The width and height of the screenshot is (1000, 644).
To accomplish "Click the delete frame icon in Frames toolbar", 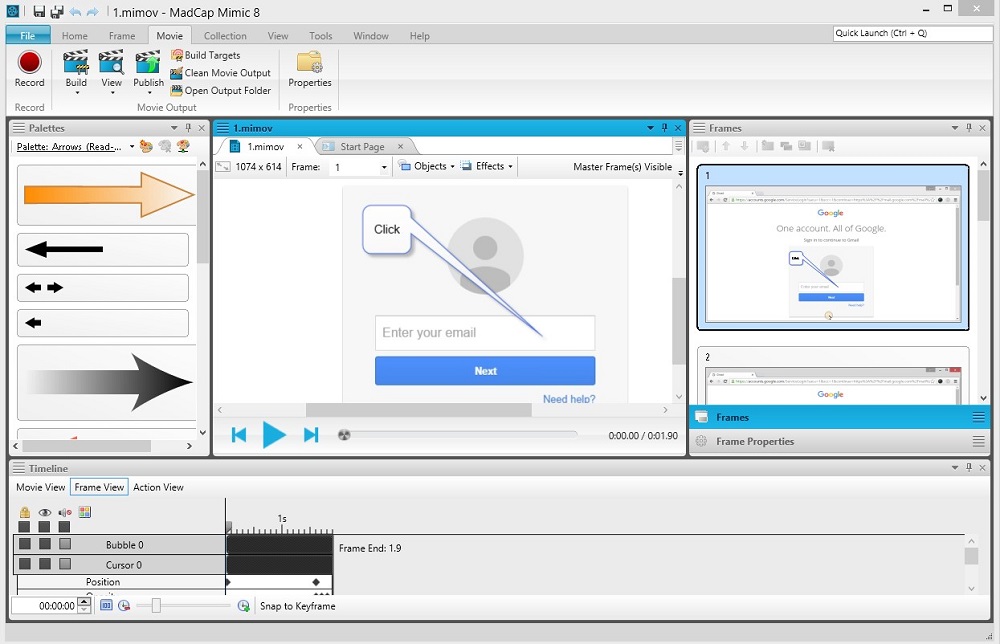I will click(x=828, y=146).
